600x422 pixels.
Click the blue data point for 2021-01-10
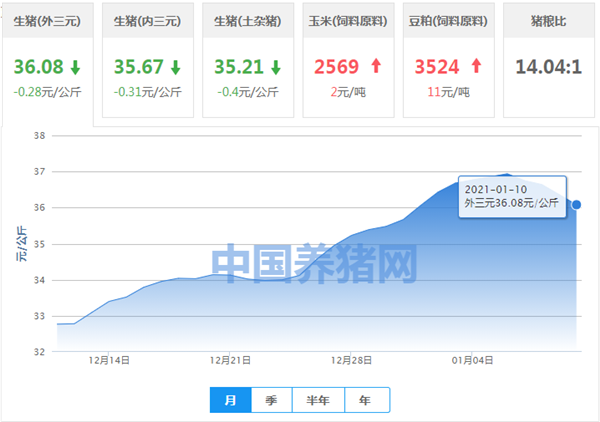(576, 205)
